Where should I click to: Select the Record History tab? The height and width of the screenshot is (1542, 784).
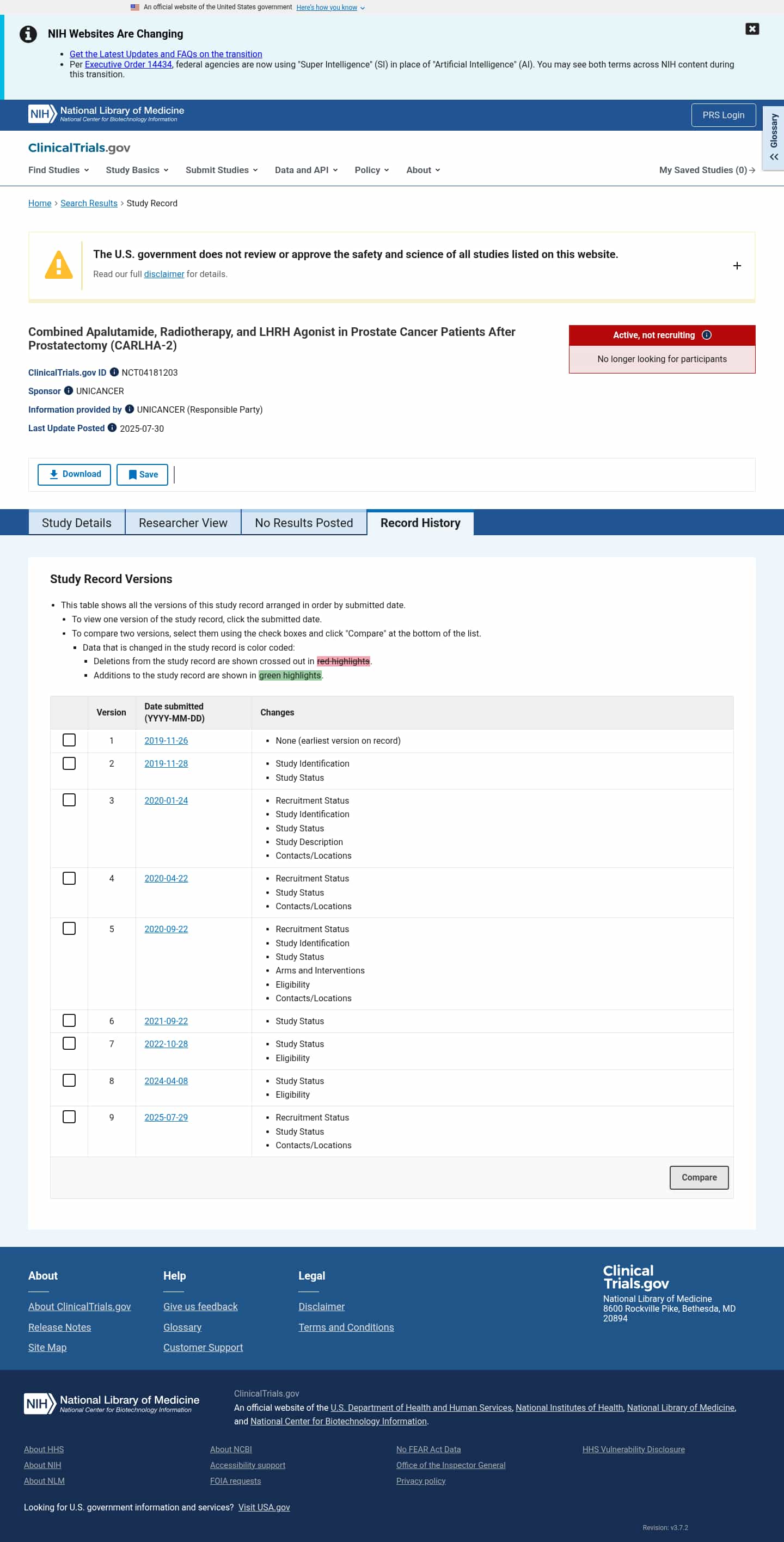tap(420, 523)
